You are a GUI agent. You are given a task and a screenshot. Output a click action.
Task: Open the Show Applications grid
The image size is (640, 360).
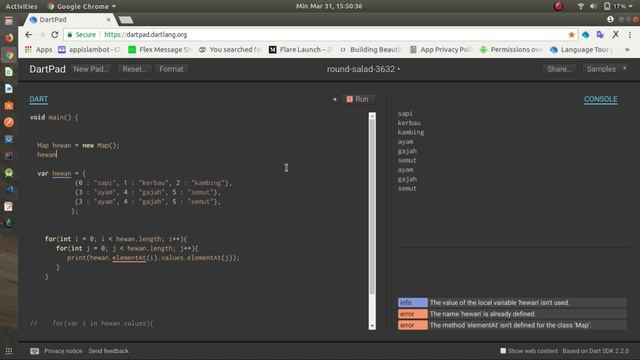9,351
